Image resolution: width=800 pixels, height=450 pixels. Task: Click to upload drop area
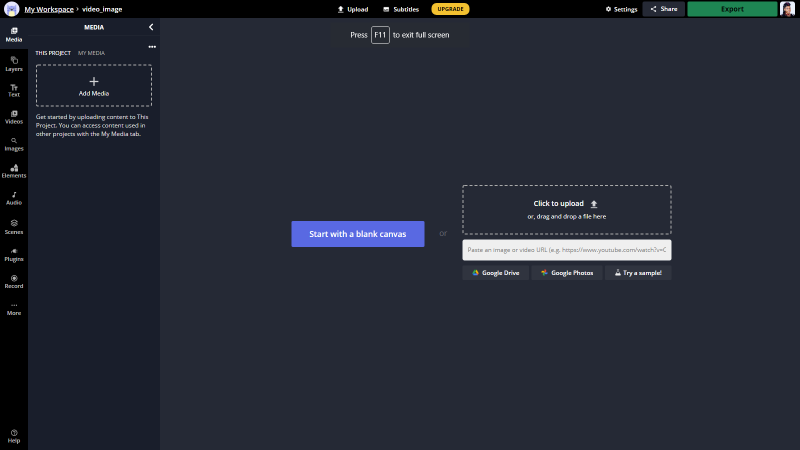click(x=566, y=210)
